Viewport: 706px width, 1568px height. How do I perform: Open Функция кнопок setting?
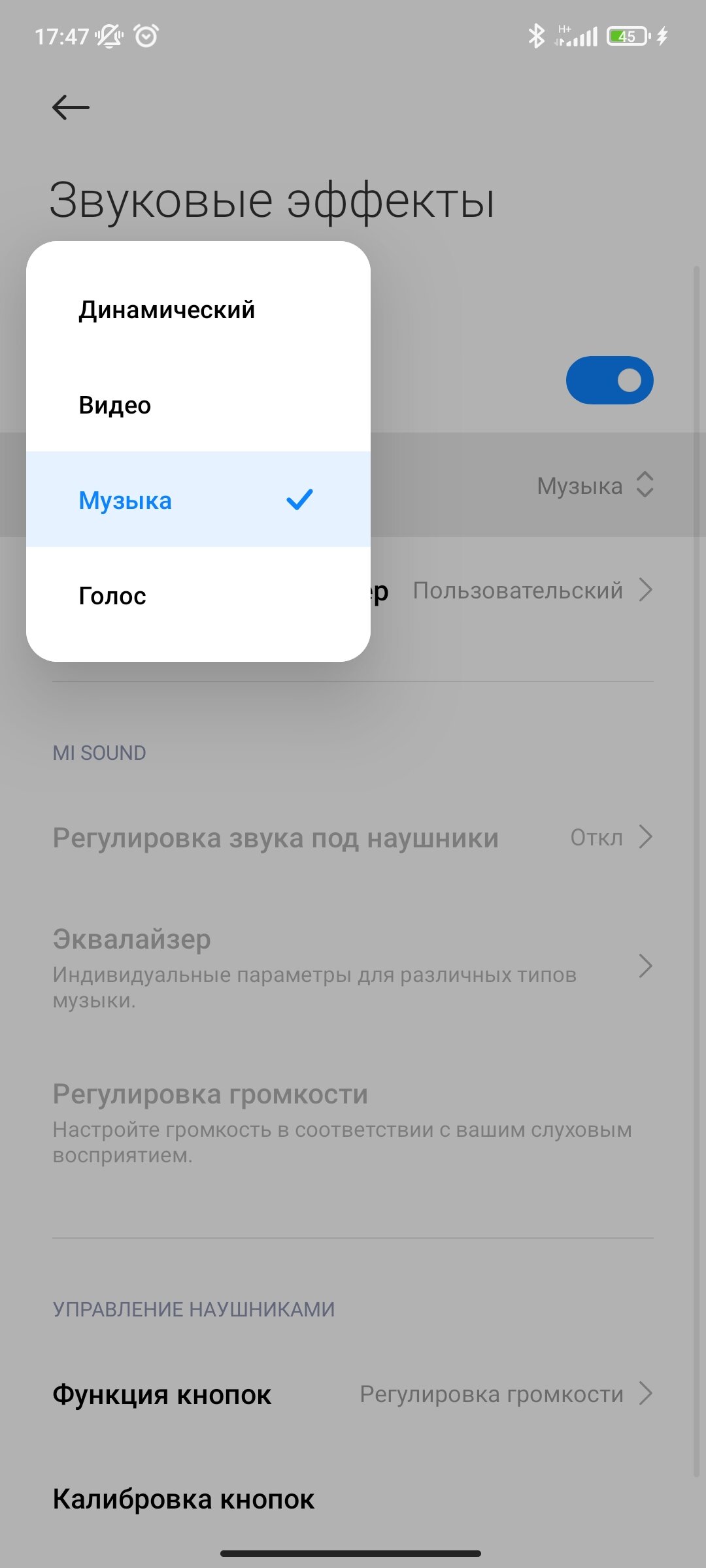click(x=353, y=1394)
